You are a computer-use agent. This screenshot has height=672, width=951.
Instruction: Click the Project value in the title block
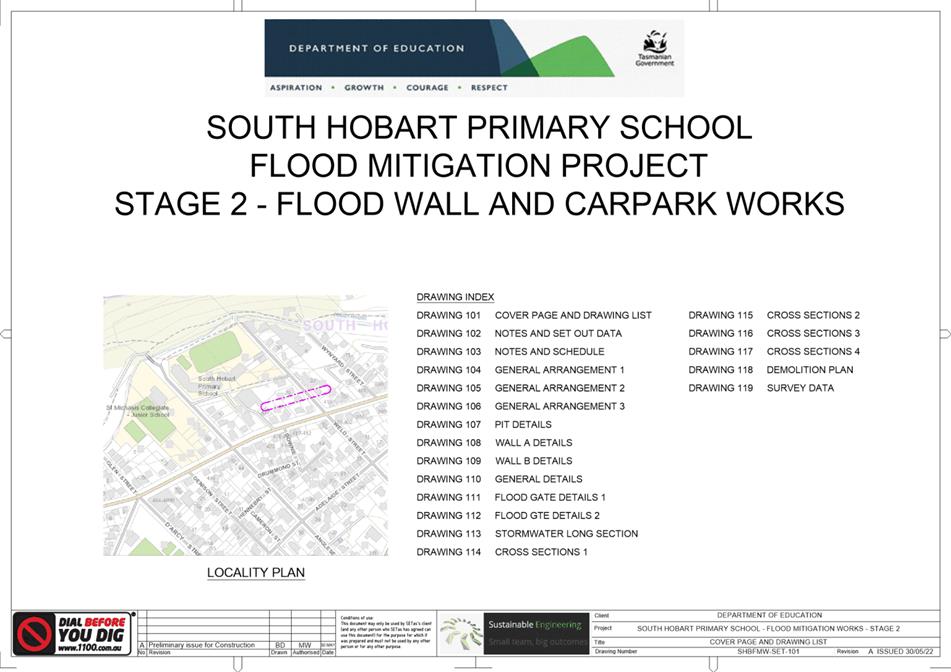pyautogui.click(x=768, y=628)
